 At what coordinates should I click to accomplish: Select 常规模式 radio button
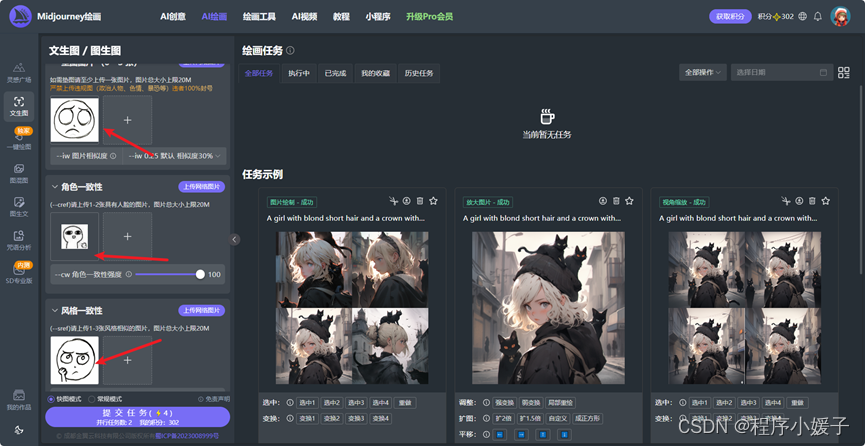92,399
